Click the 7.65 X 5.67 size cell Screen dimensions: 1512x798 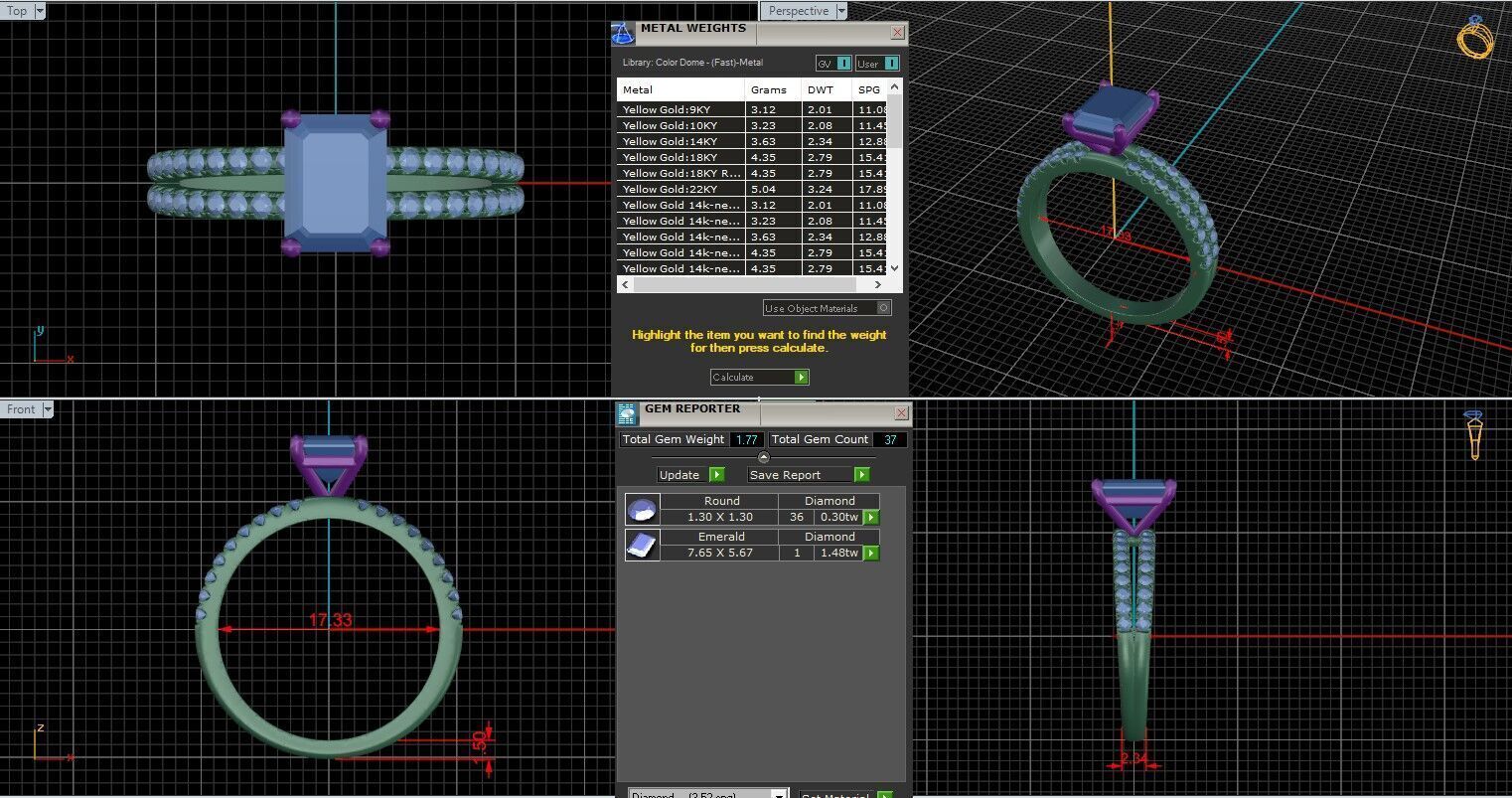tap(719, 553)
